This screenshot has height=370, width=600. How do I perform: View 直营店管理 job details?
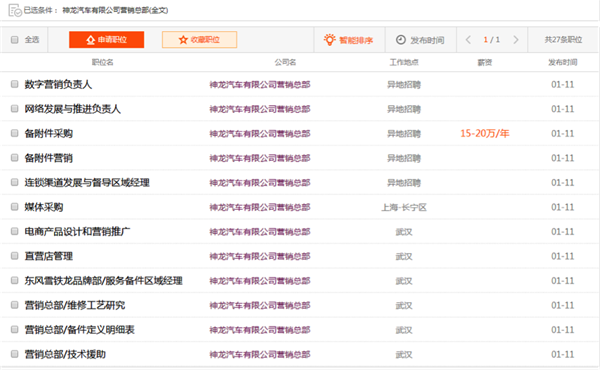[x=49, y=256]
